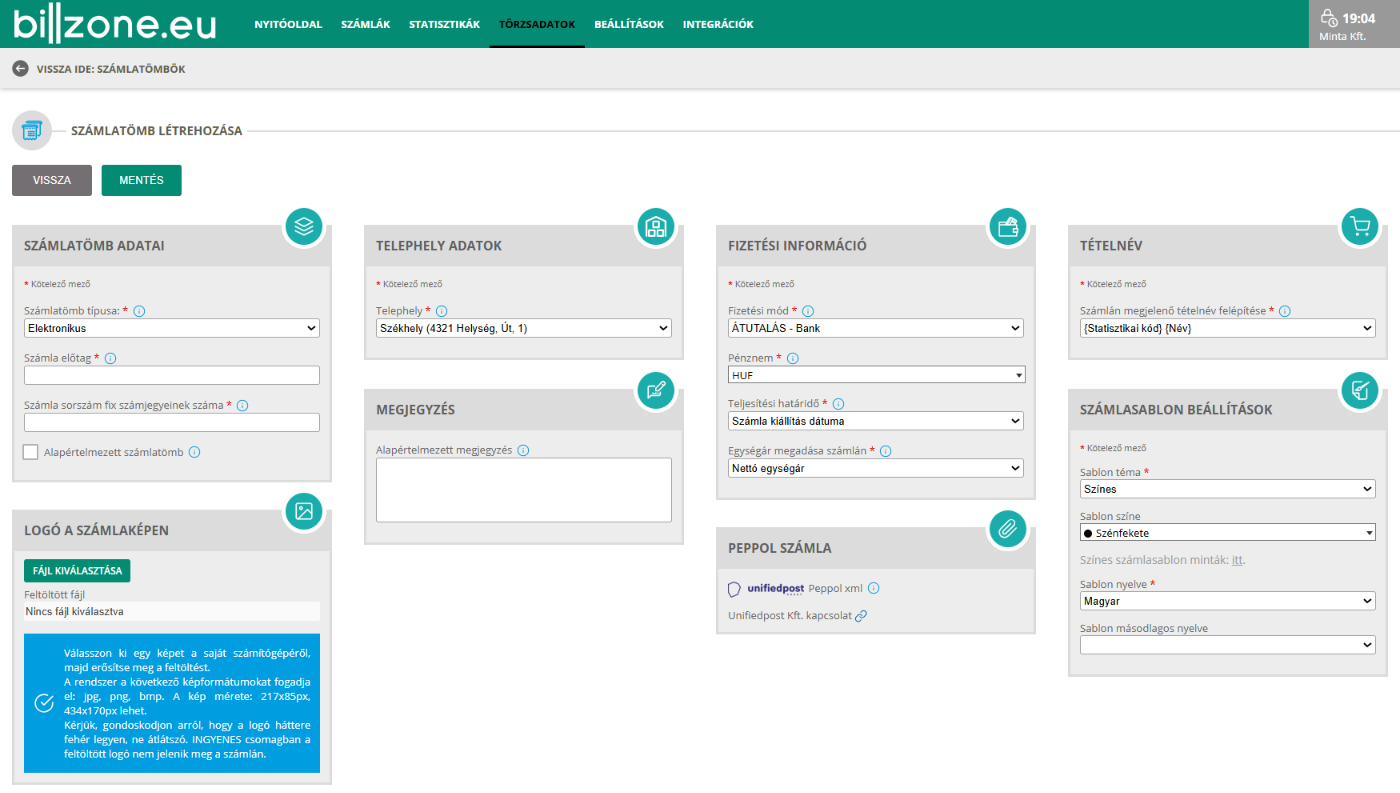Click info icon next to Számlatömb típusa

(139, 311)
